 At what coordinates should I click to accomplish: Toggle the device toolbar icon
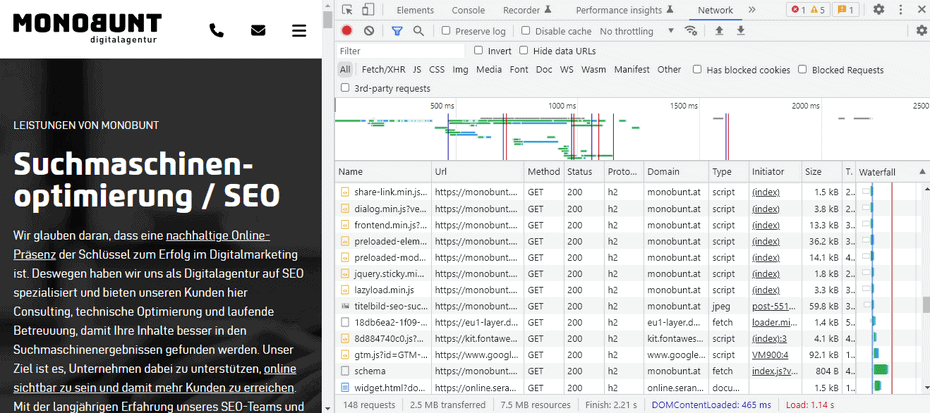(368, 9)
